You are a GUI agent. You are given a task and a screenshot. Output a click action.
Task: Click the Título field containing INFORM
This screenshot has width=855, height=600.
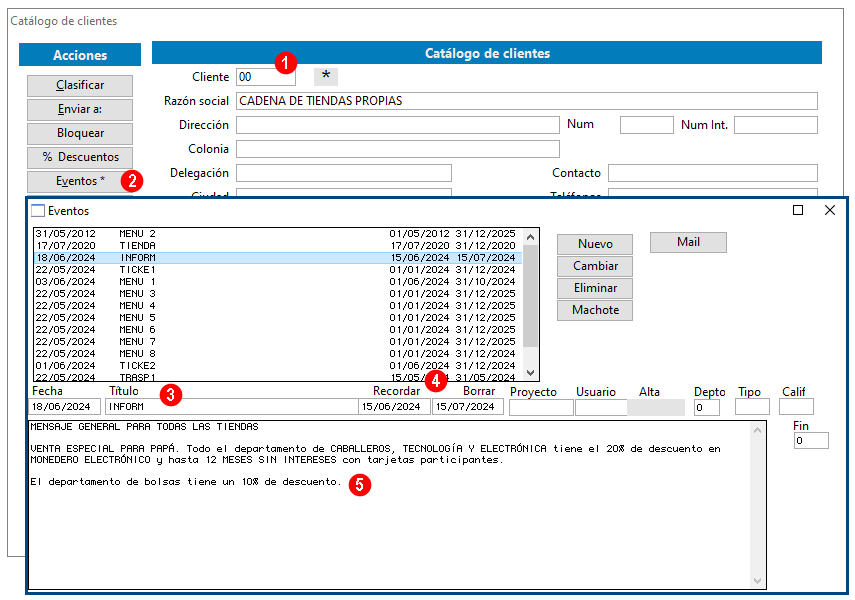[x=232, y=407]
